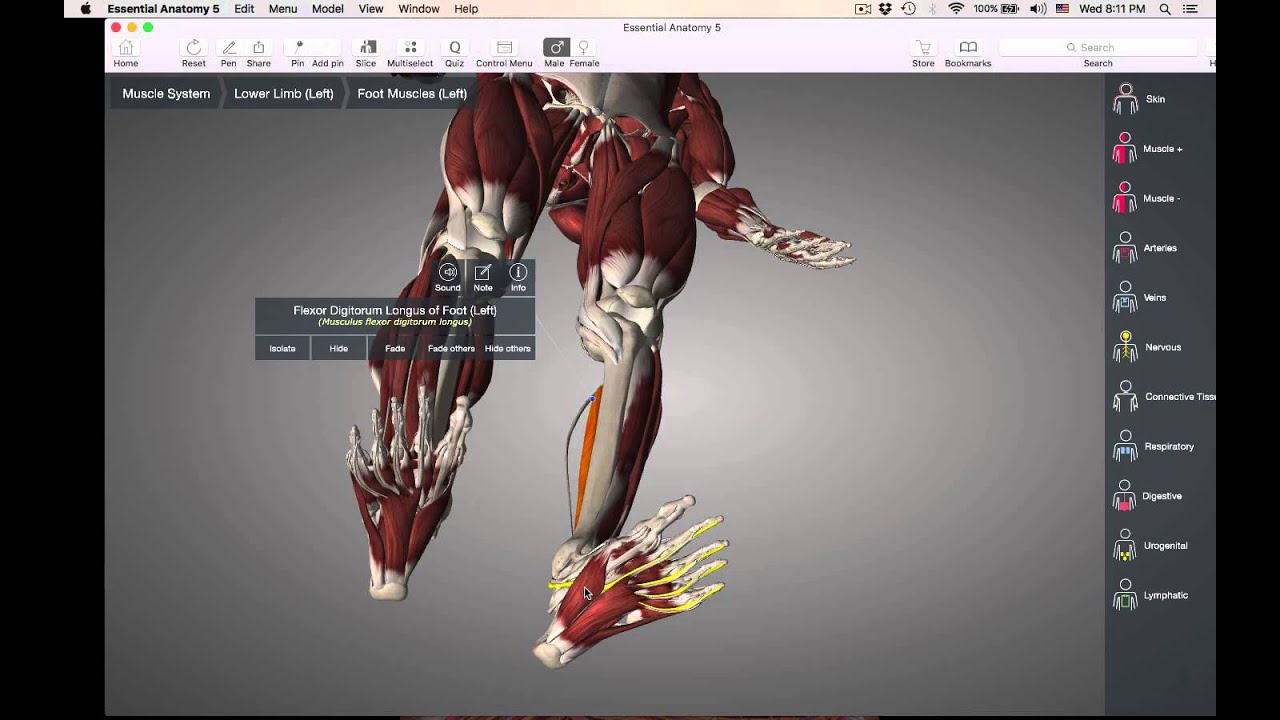Screen dimensions: 1280x720
Task: Reset the anatomy model
Action: 194,53
